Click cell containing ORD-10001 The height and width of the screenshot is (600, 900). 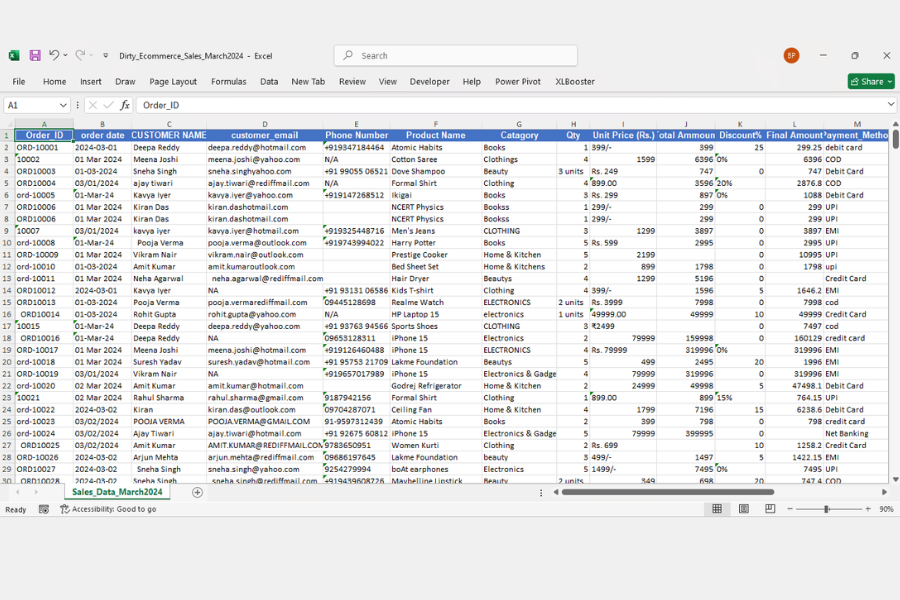tap(44, 148)
